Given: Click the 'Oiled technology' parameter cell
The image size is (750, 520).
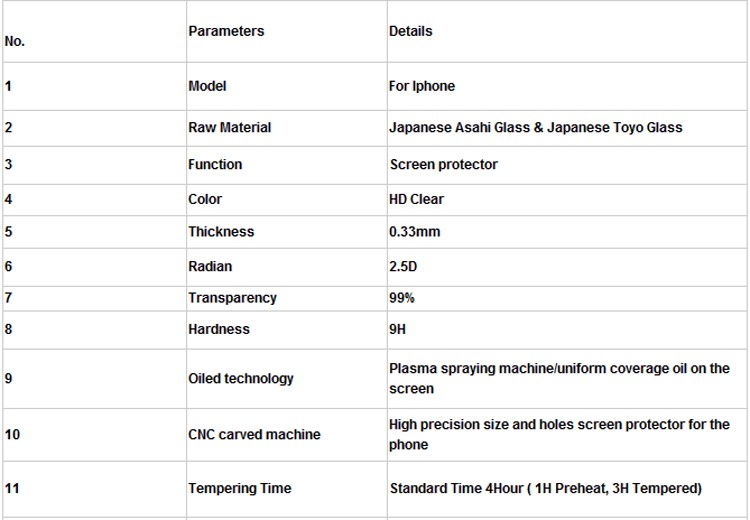Looking at the screenshot, I should click(x=241, y=378).
